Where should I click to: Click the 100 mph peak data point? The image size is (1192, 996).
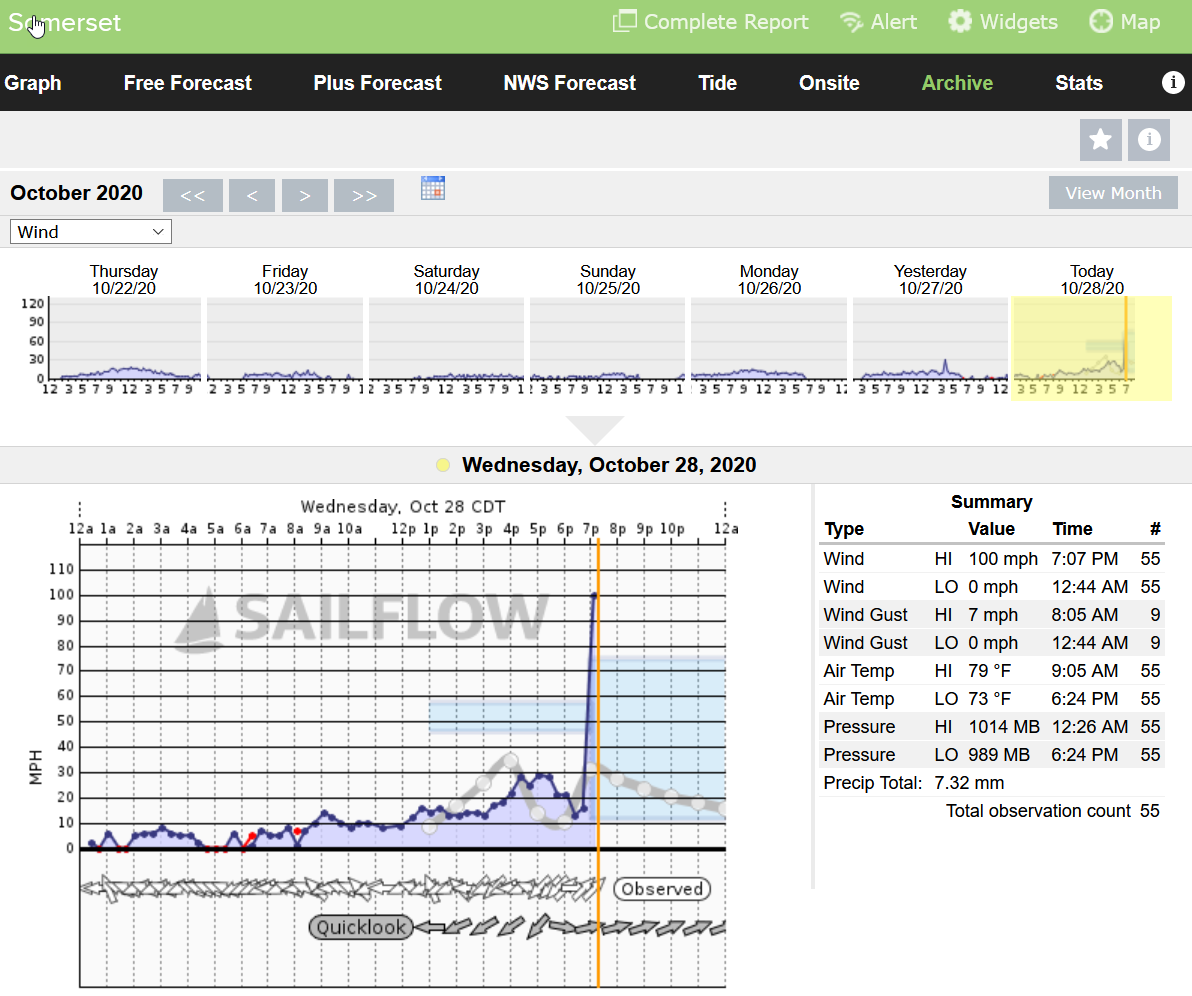(x=594, y=595)
